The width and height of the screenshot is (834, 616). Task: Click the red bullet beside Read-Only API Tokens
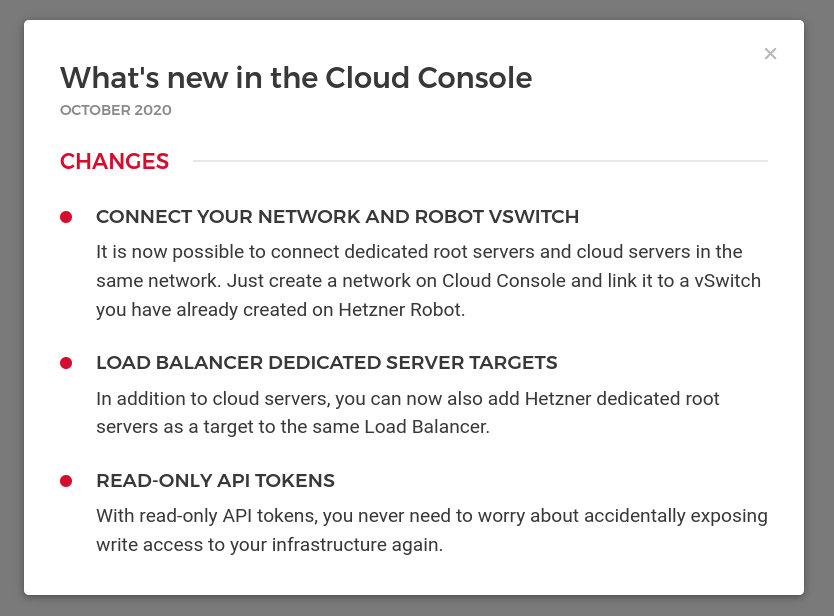click(66, 481)
